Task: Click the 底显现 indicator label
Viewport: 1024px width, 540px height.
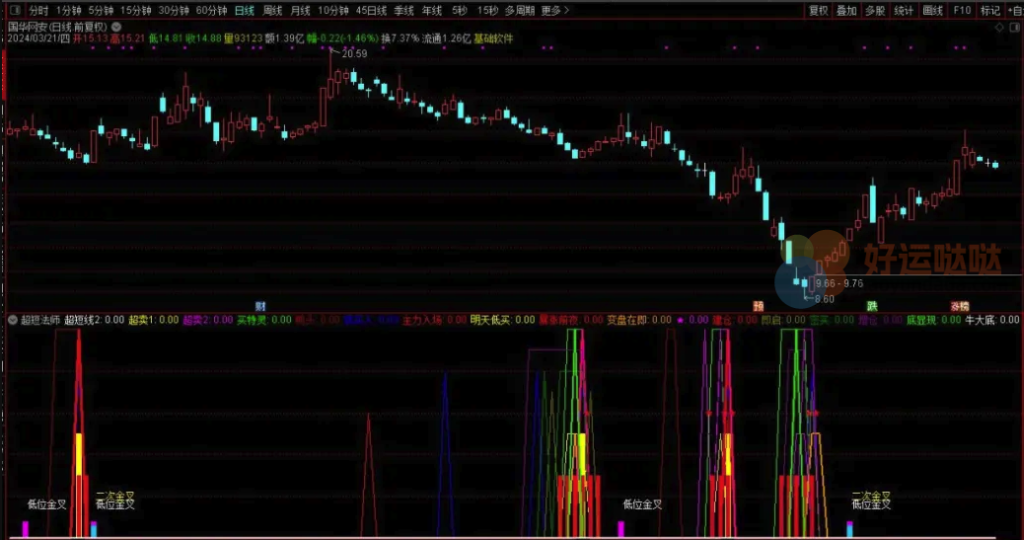Action: [933, 320]
